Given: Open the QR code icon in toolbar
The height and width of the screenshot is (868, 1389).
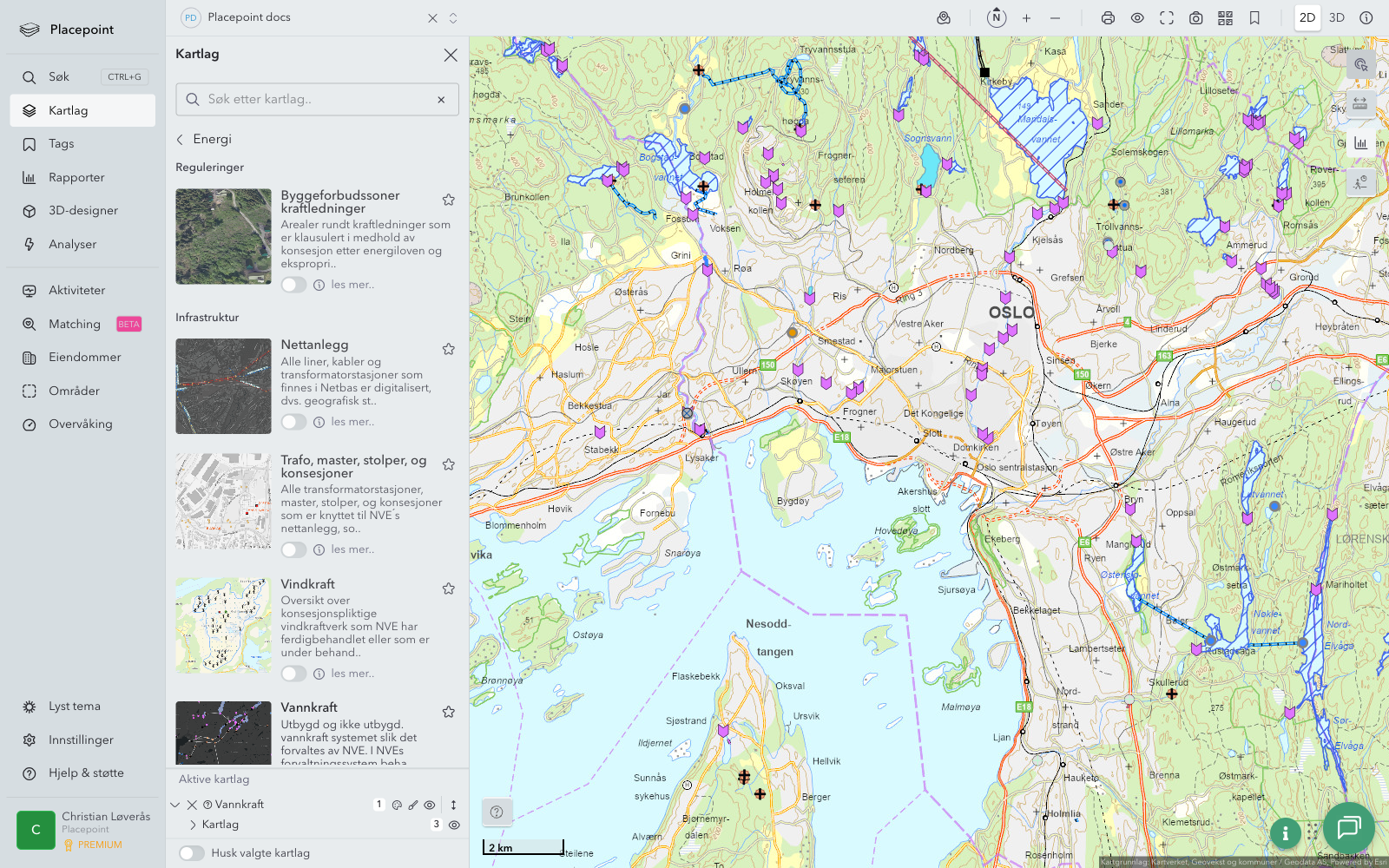Looking at the screenshot, I should coord(1225,18).
